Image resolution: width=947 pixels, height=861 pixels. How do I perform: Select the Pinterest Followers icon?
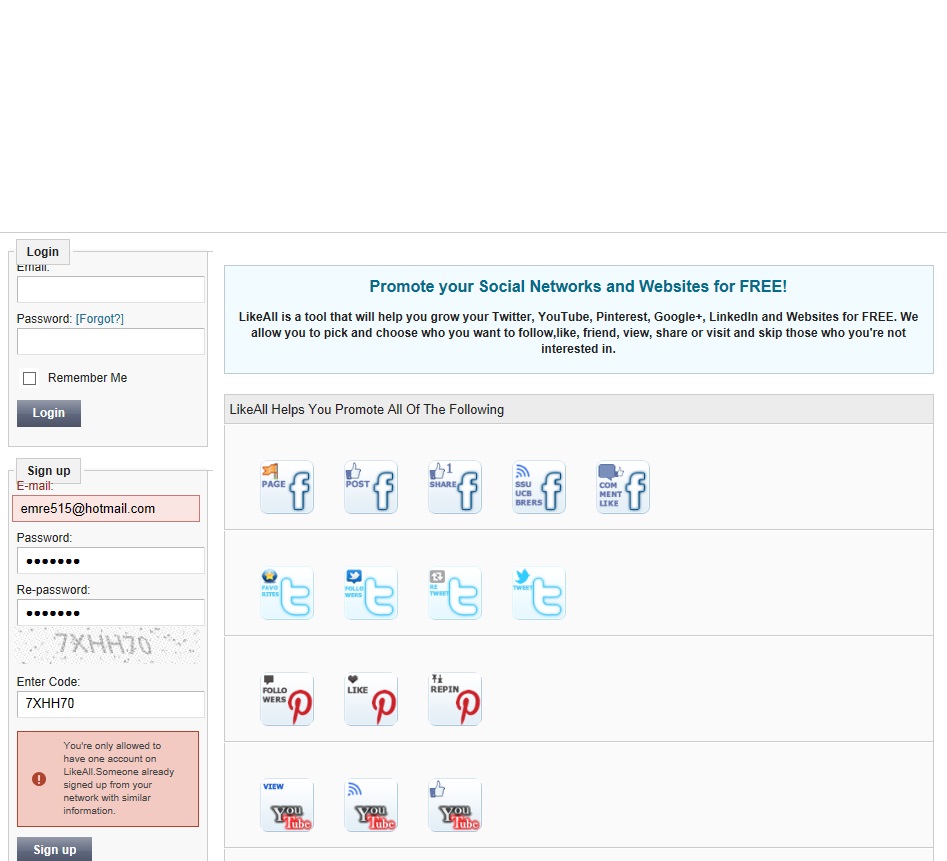(287, 699)
